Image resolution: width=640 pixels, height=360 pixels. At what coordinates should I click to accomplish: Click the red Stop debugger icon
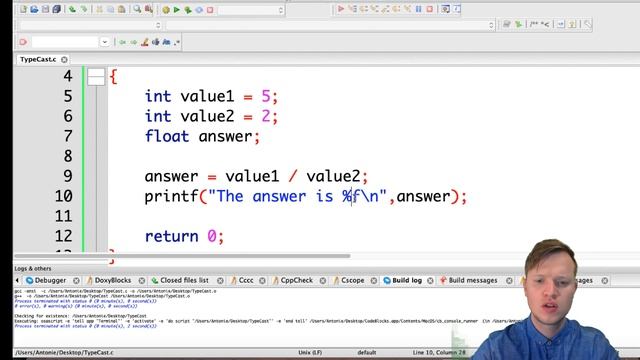429,9
